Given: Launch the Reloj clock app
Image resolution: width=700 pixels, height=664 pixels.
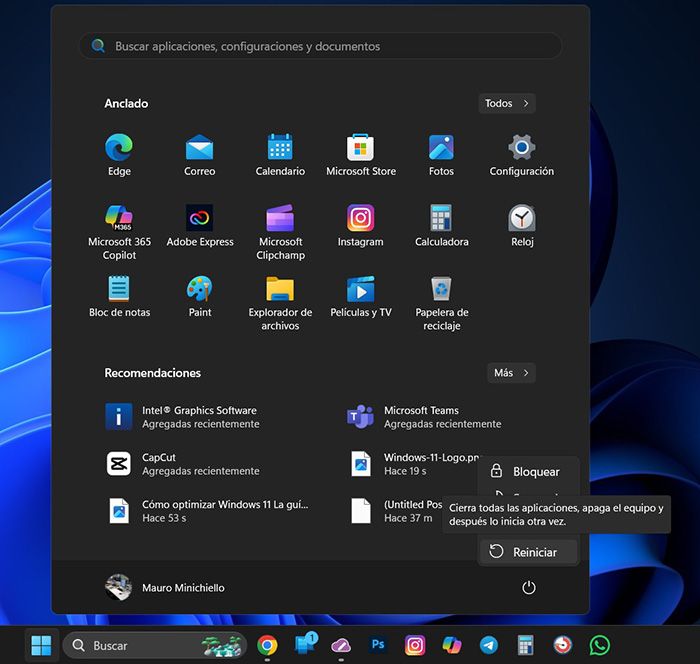Looking at the screenshot, I should pos(522,226).
